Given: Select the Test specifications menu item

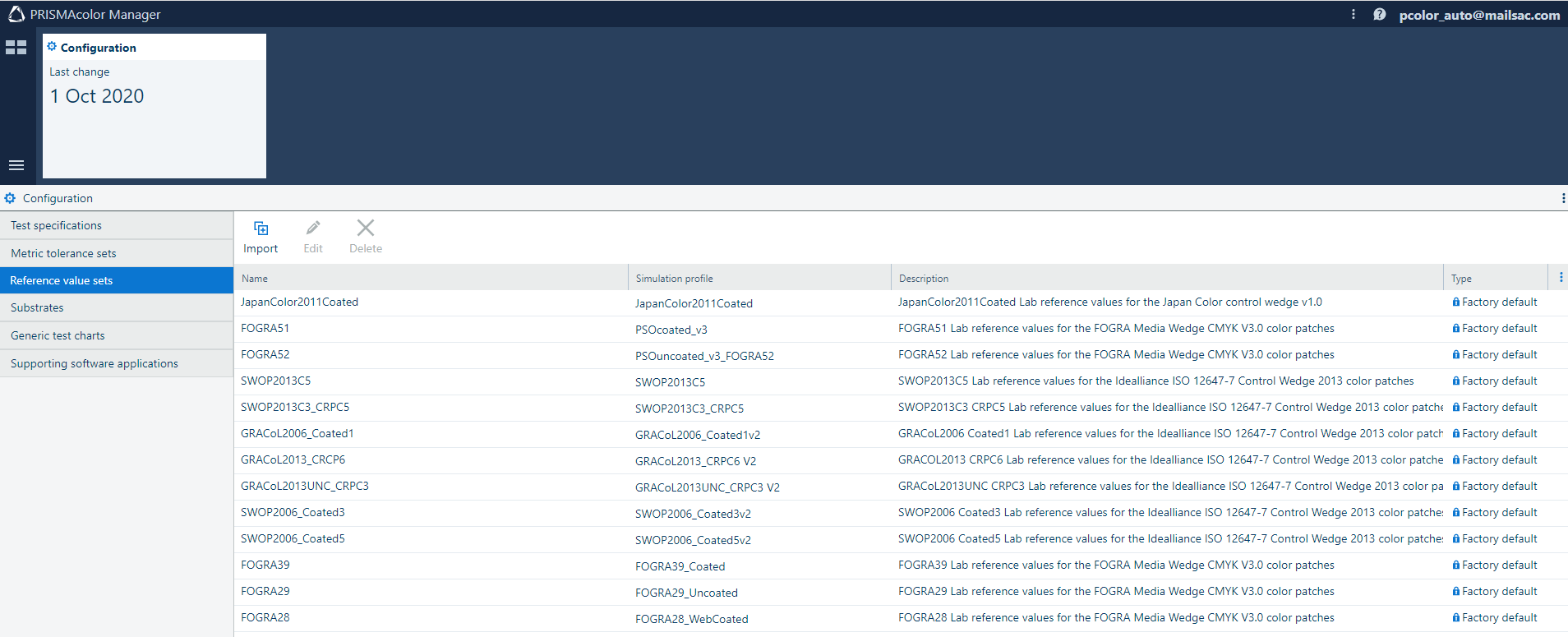Looking at the screenshot, I should coord(56,225).
